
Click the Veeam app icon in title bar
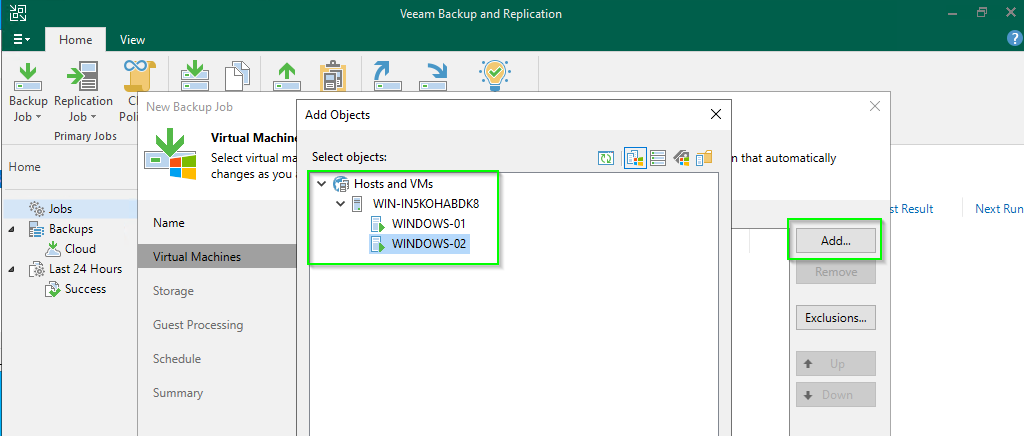[x=18, y=13]
